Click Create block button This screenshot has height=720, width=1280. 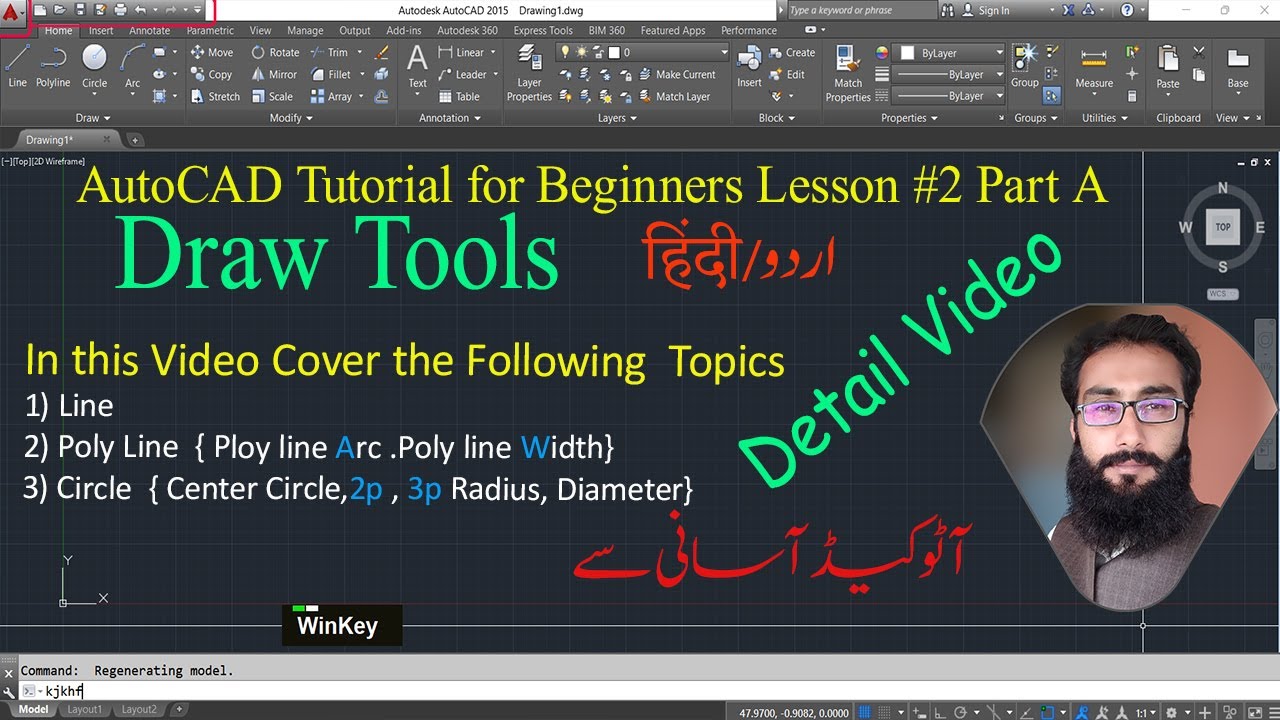tap(792, 52)
